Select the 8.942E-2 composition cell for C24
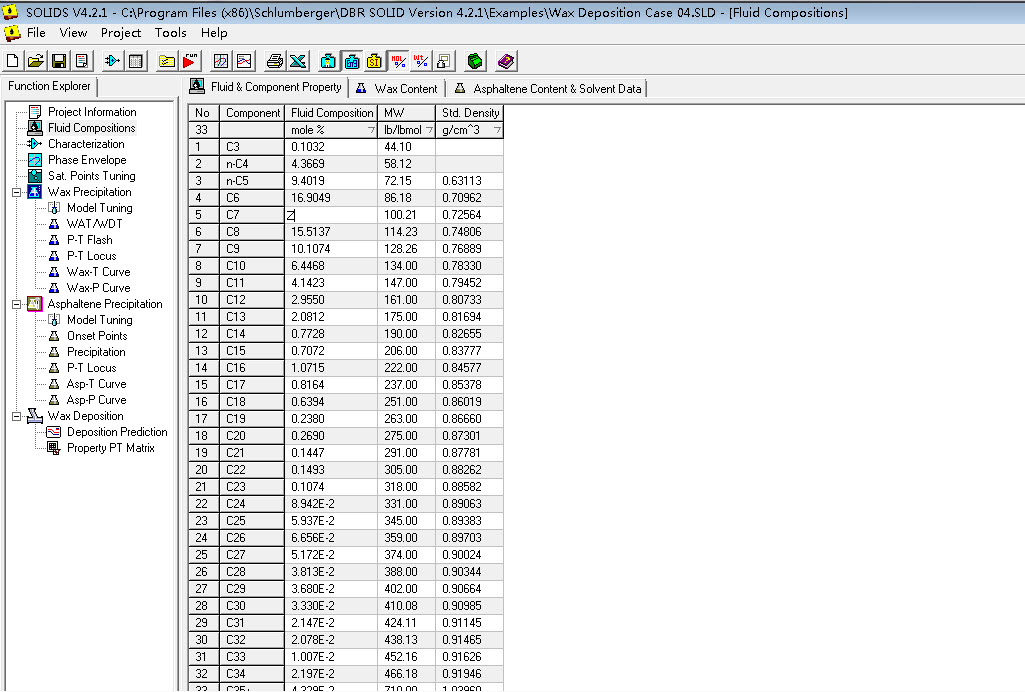This screenshot has height=692, width=1025. 331,504
